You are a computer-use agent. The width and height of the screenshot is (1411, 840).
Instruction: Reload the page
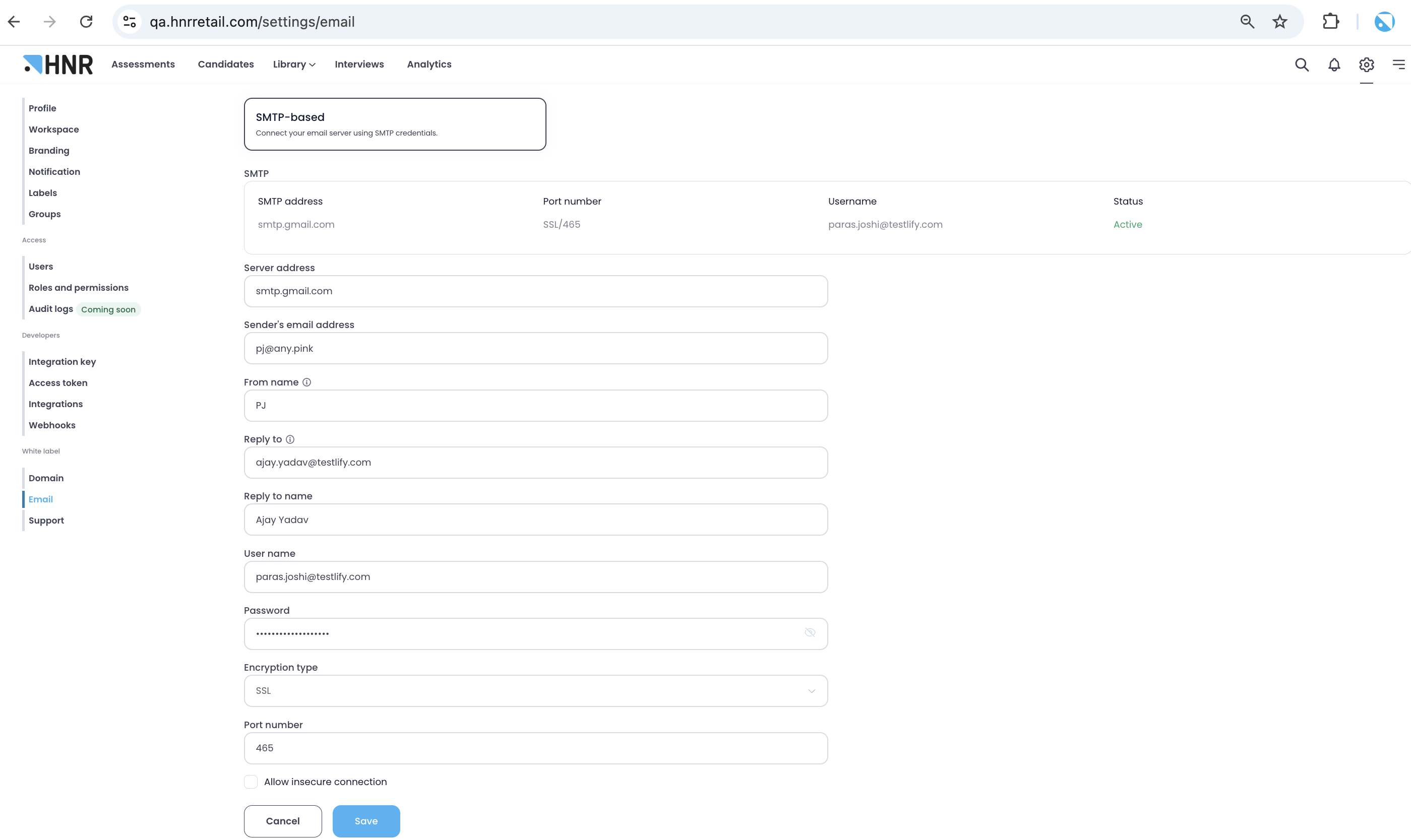(86, 22)
